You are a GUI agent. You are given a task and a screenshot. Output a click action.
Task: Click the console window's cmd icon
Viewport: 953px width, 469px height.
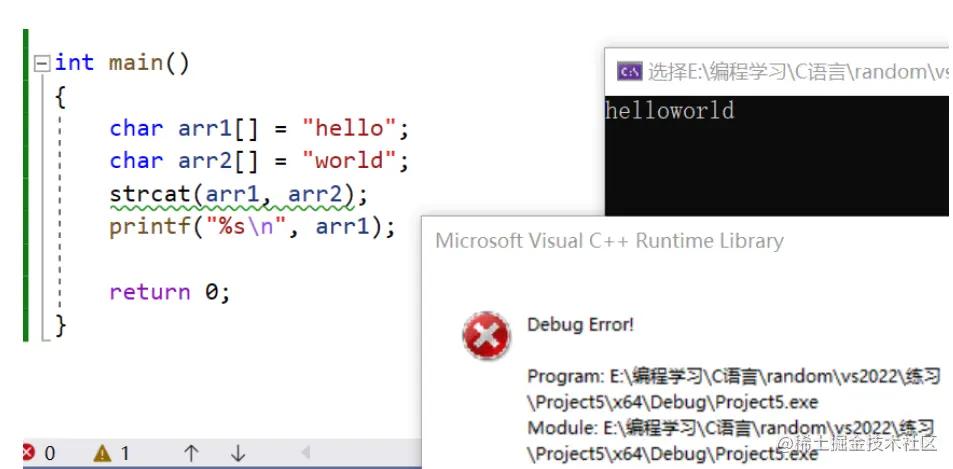(629, 72)
